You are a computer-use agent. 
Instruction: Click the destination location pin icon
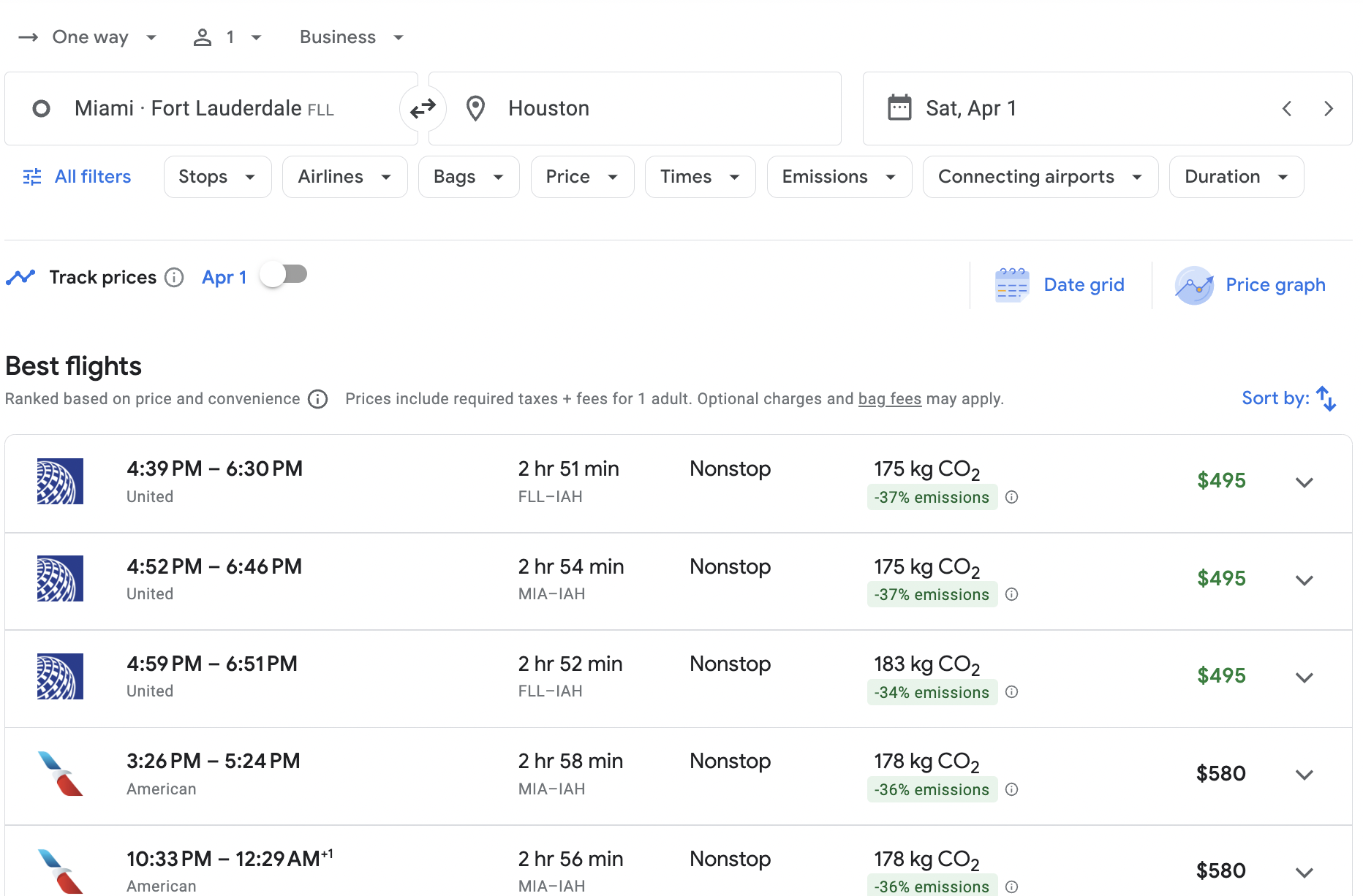point(476,109)
